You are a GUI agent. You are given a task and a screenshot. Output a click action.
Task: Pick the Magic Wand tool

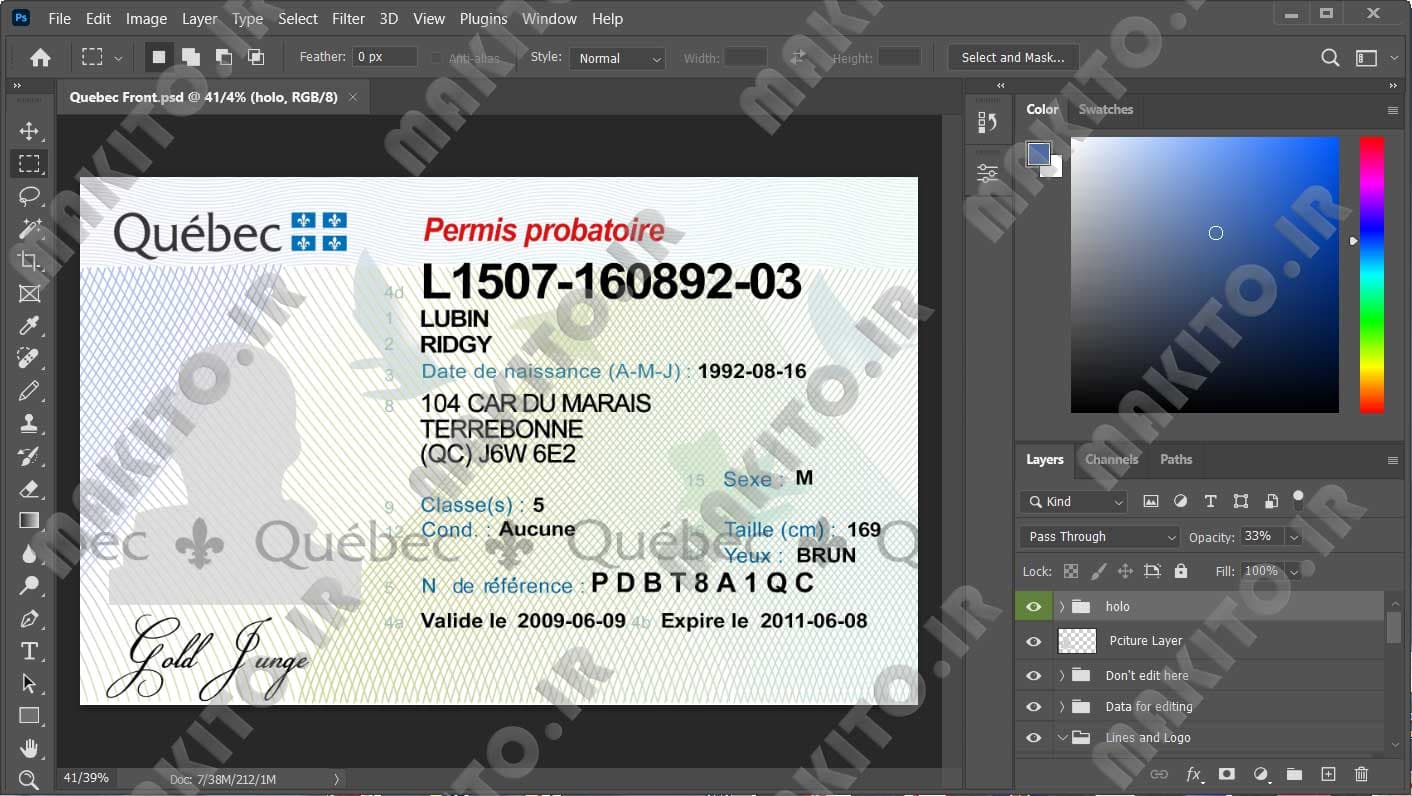pyautogui.click(x=29, y=229)
